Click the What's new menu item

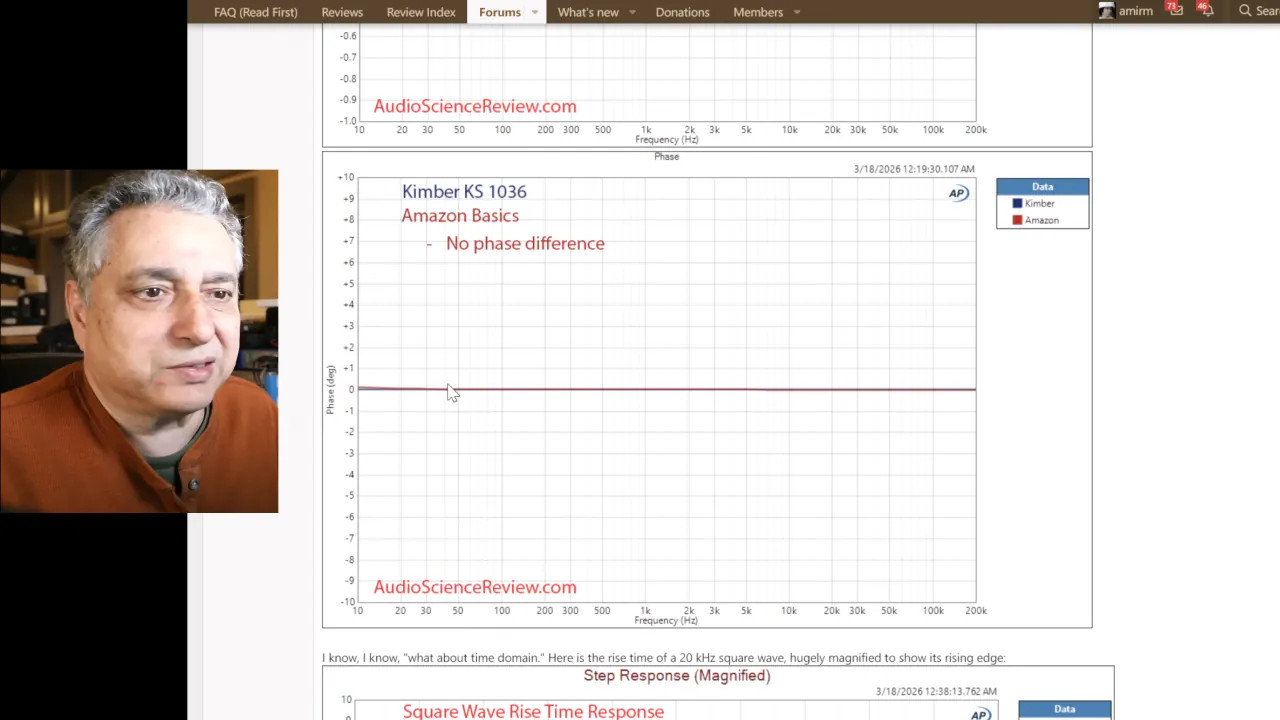[588, 12]
